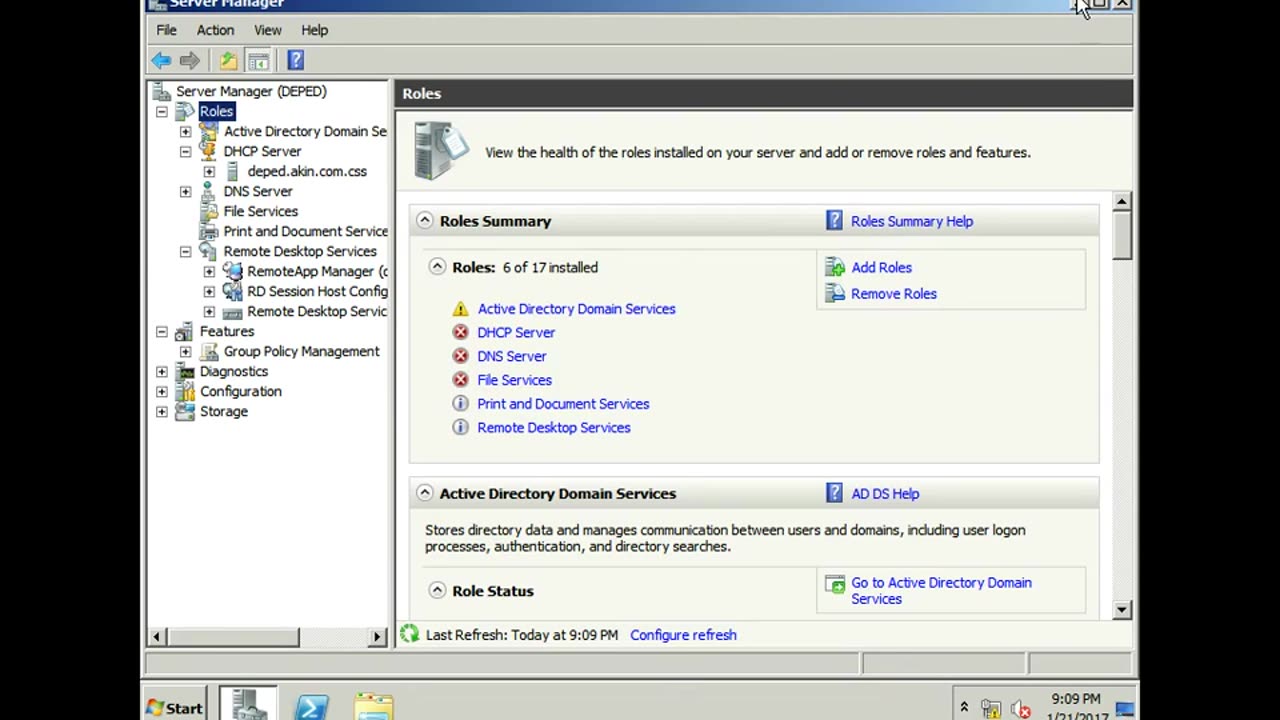Open the AD DS Help link
The height and width of the screenshot is (720, 1280).
tap(885, 493)
